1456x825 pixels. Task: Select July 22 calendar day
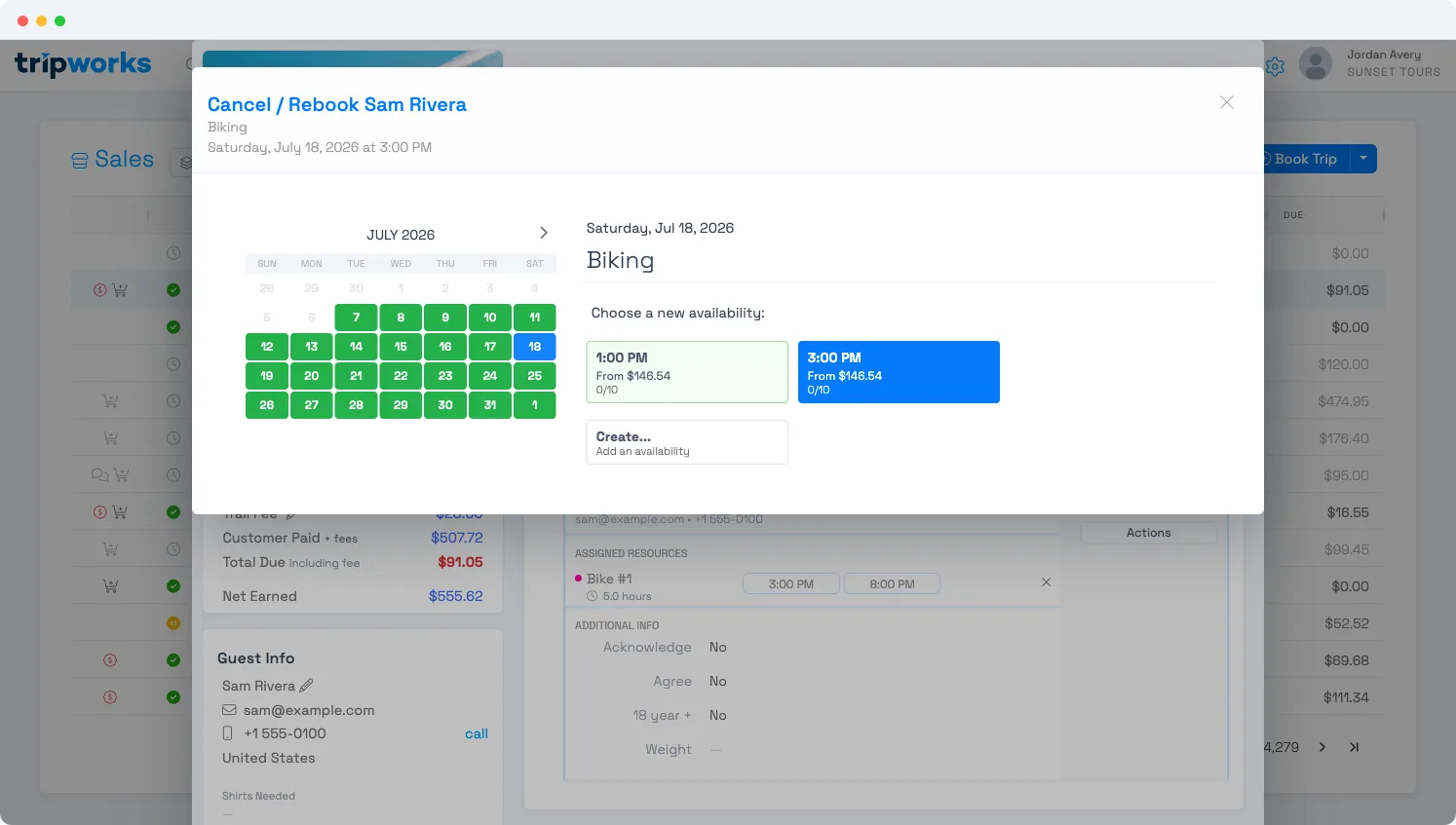(x=401, y=376)
